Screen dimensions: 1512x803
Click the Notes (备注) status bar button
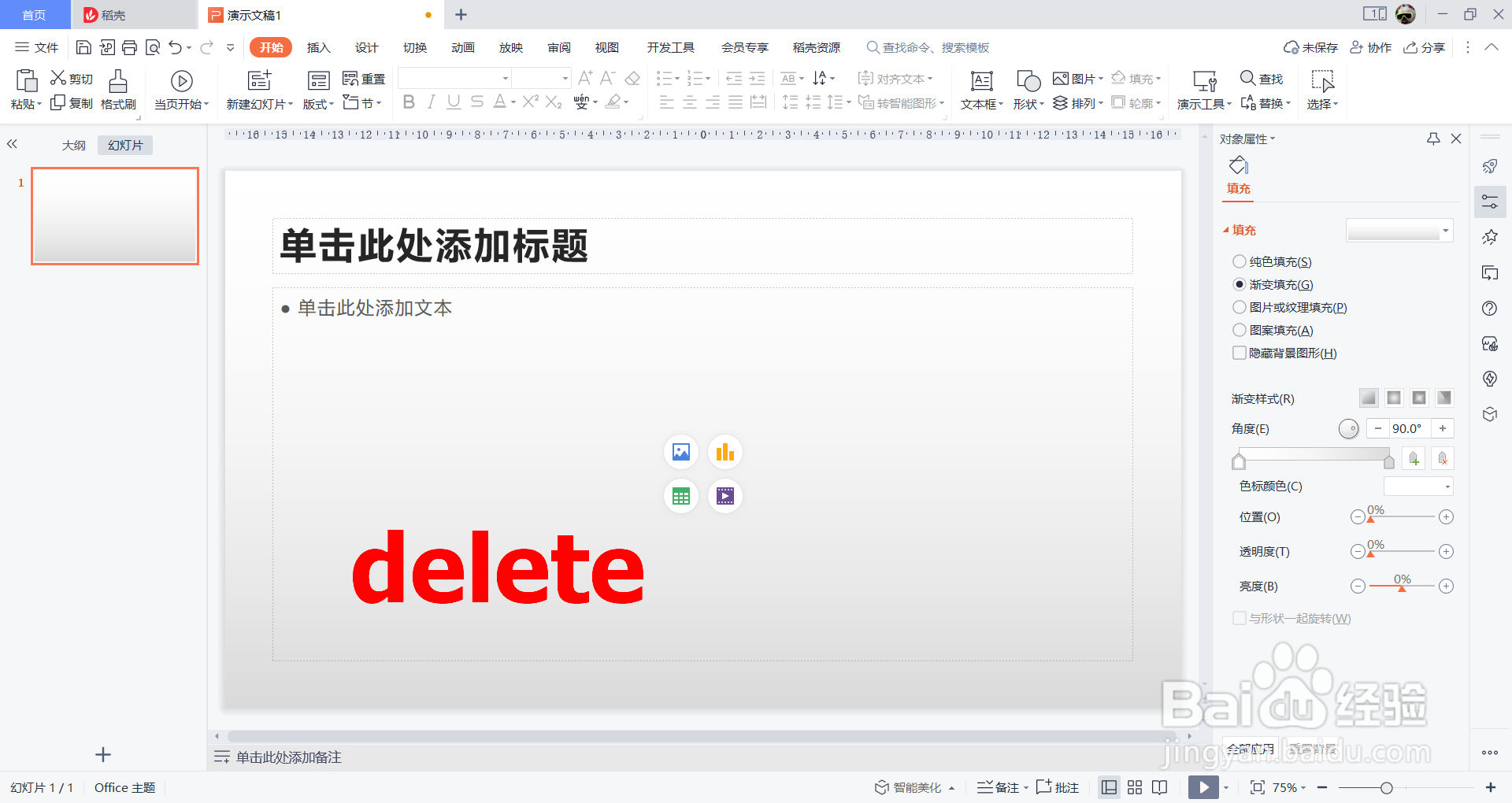1002,787
